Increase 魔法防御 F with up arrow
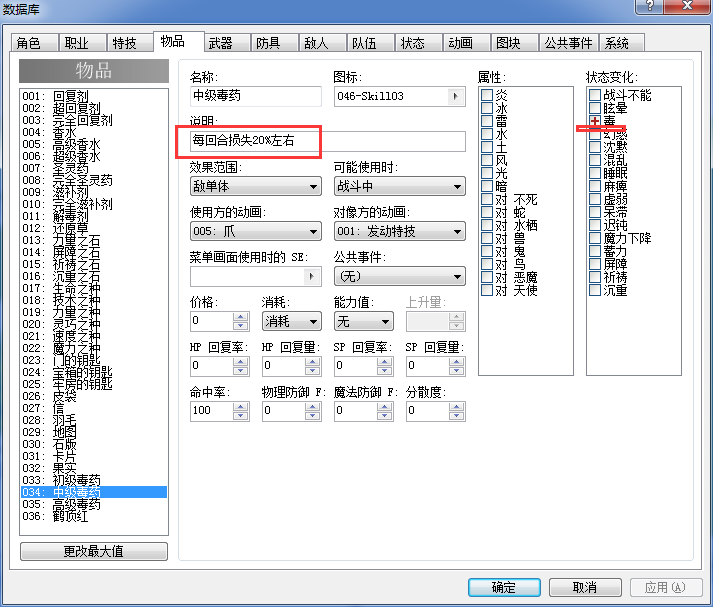 (385, 407)
